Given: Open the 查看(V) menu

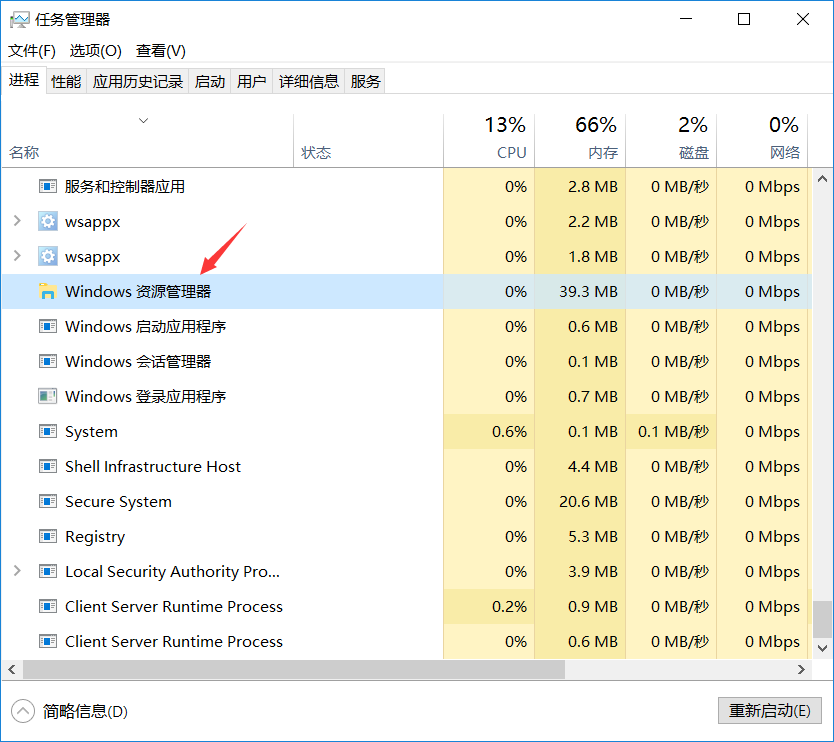Looking at the screenshot, I should pos(161,51).
